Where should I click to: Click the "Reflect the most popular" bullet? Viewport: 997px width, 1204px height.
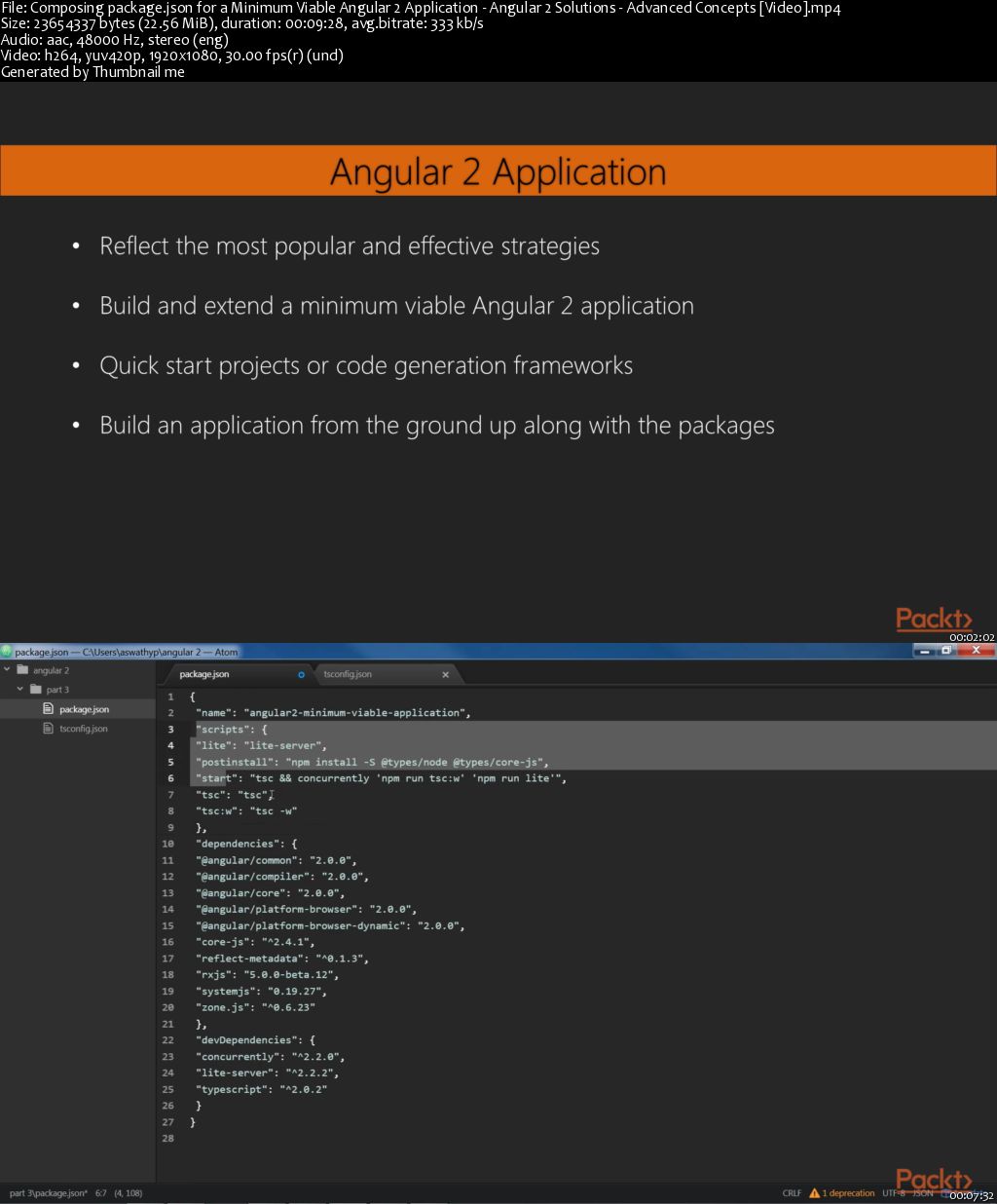point(350,246)
